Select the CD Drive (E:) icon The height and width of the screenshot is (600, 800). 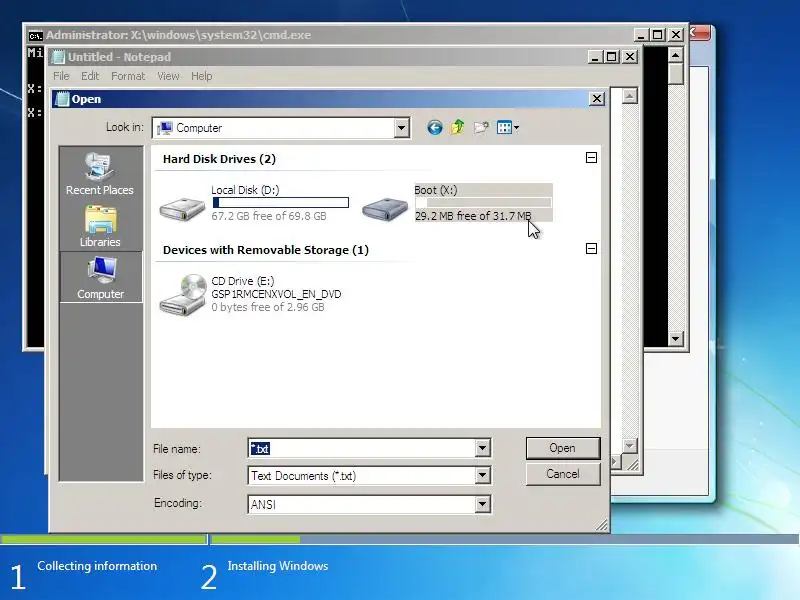[182, 295]
